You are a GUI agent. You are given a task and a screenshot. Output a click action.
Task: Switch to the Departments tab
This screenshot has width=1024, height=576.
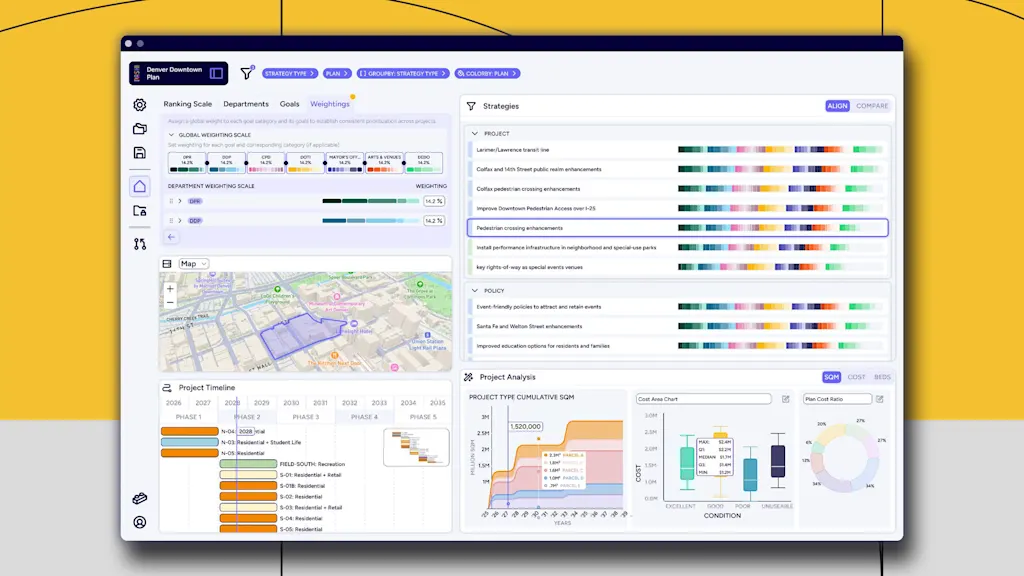tap(245, 104)
